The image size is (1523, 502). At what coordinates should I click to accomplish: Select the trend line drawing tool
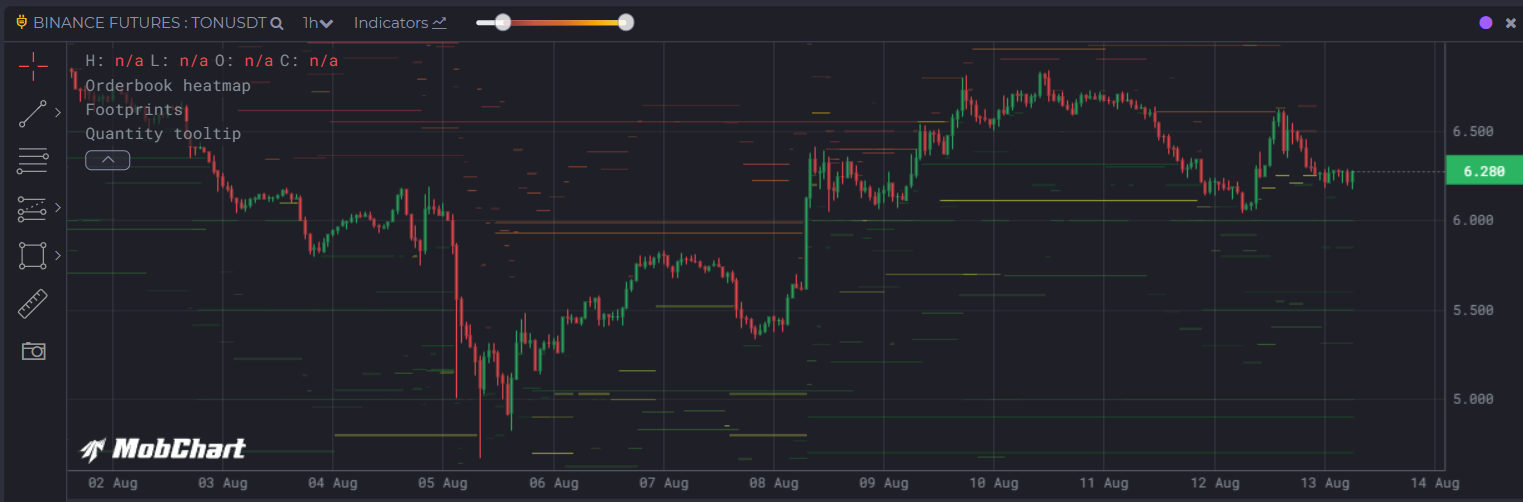pyautogui.click(x=33, y=114)
